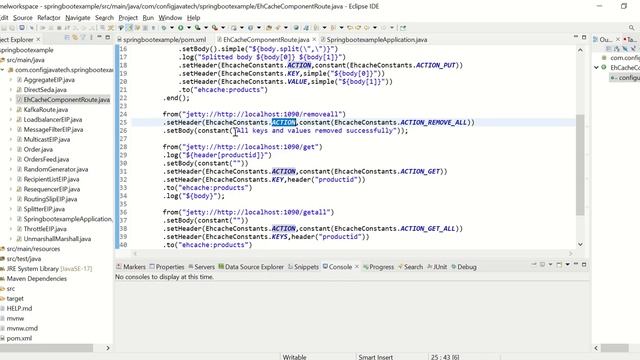Minimize the Project Explorer view
This screenshot has width=640, height=360.
pos(99,37)
